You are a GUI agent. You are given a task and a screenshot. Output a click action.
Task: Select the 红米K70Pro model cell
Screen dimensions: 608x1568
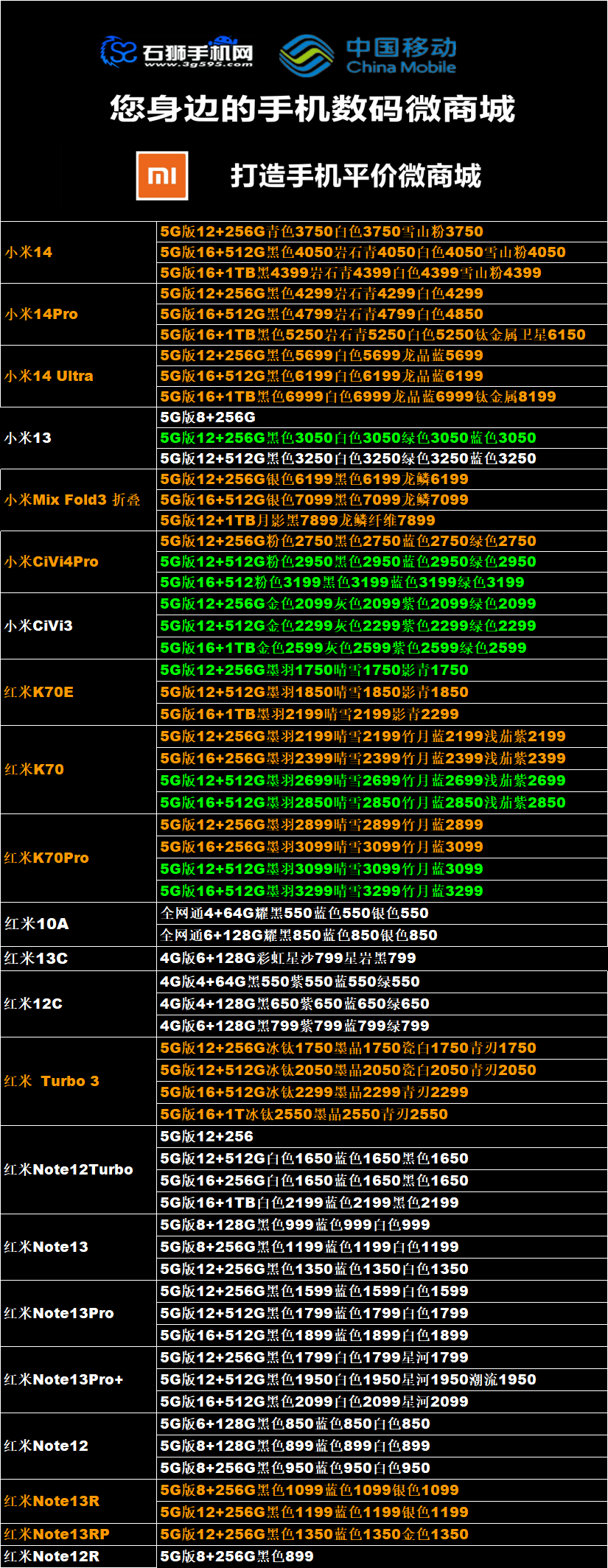coord(79,858)
